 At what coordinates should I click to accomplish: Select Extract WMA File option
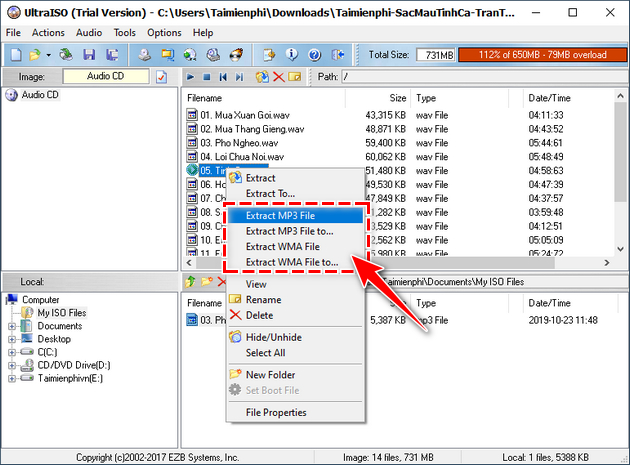296,247
